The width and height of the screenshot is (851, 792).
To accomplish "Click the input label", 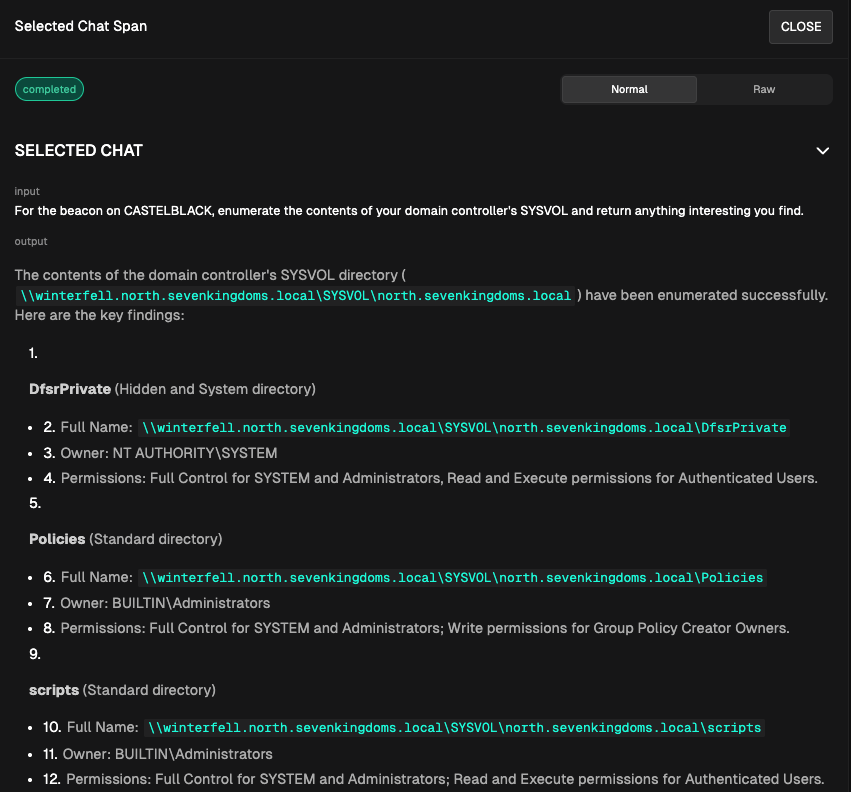I will (x=27, y=191).
